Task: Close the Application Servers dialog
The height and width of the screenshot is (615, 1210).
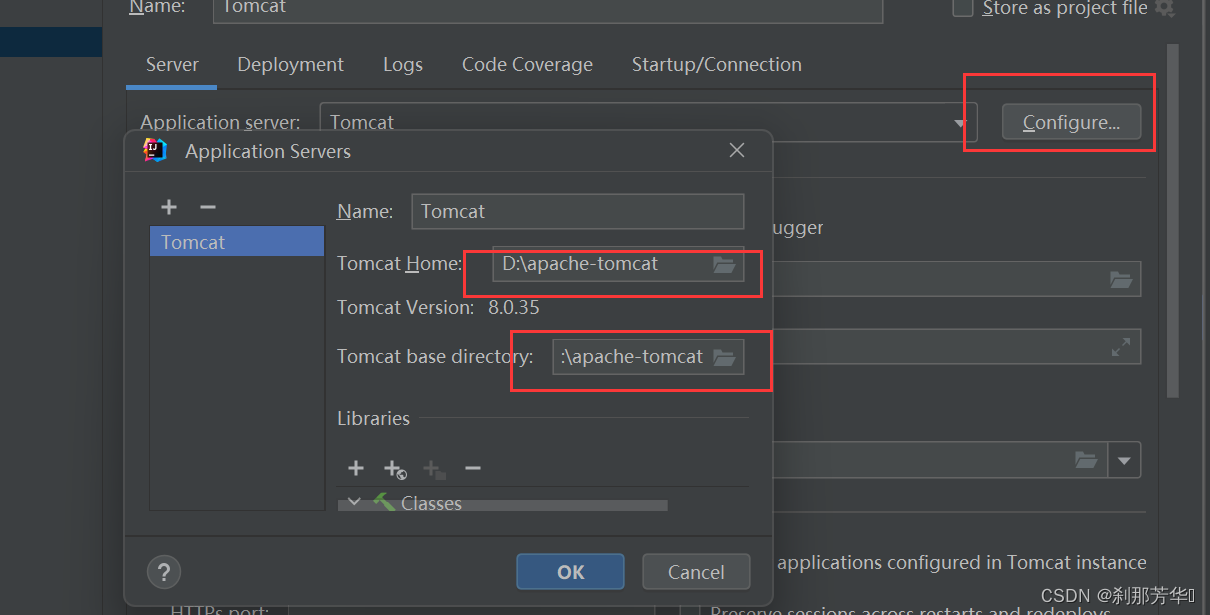Action: (x=737, y=151)
